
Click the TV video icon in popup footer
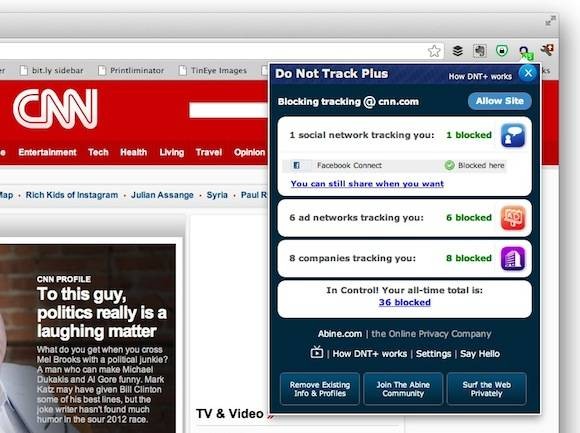(317, 353)
